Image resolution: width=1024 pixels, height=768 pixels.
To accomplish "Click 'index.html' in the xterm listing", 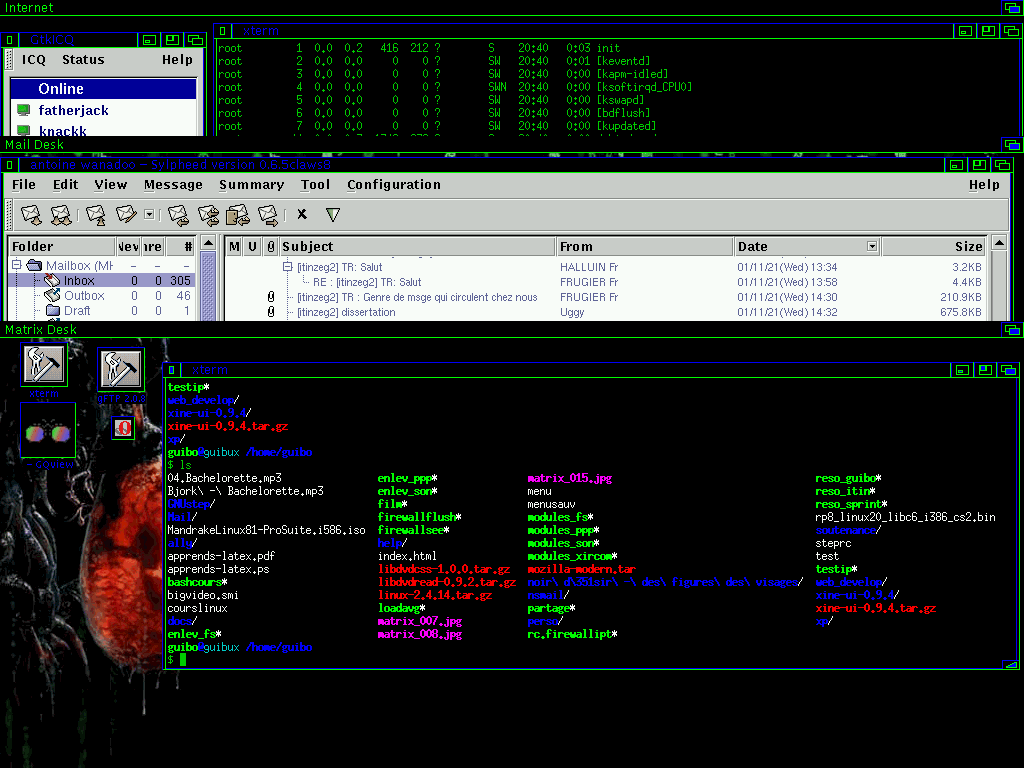I will (x=407, y=556).
